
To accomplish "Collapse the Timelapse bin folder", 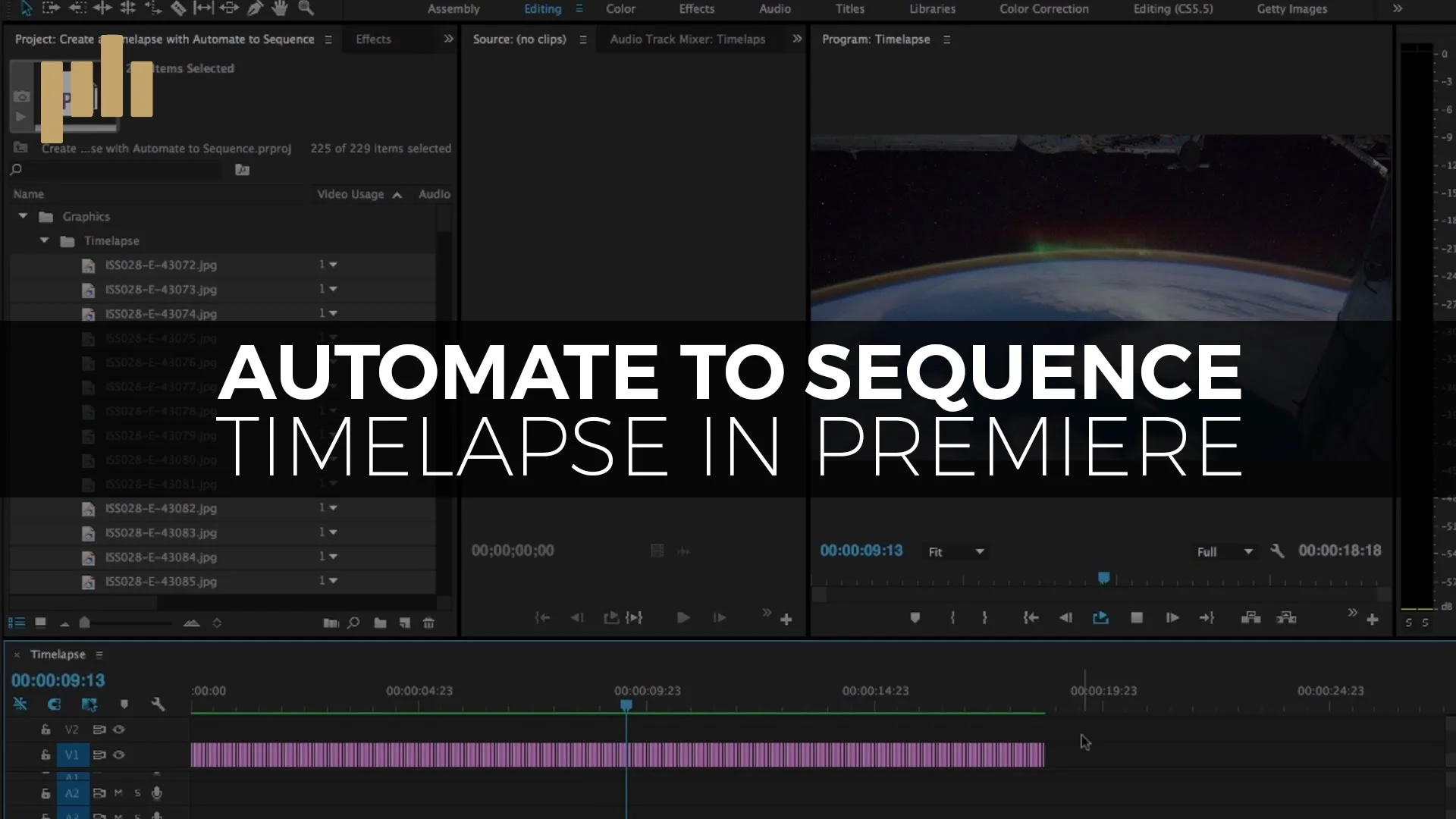I will click(45, 240).
